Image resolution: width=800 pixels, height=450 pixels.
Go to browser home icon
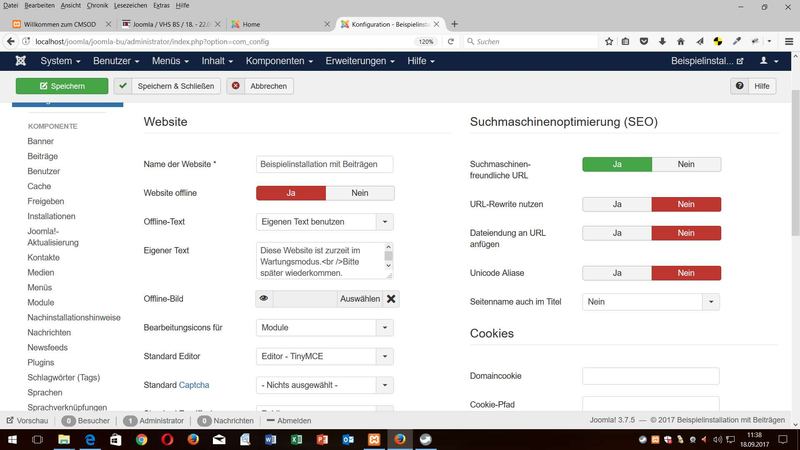[x=681, y=41]
